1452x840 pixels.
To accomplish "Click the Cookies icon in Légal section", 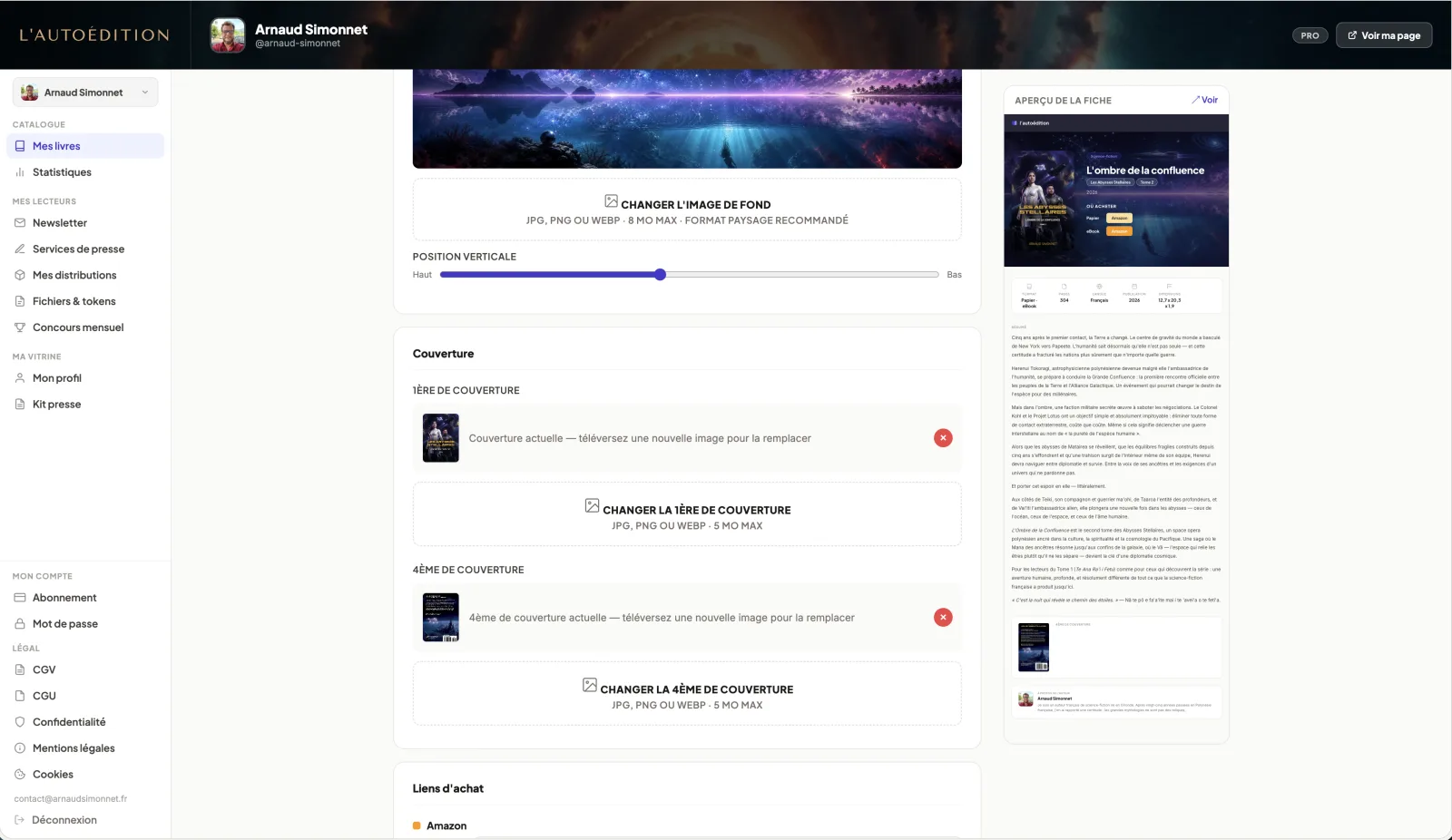I will pos(20,775).
